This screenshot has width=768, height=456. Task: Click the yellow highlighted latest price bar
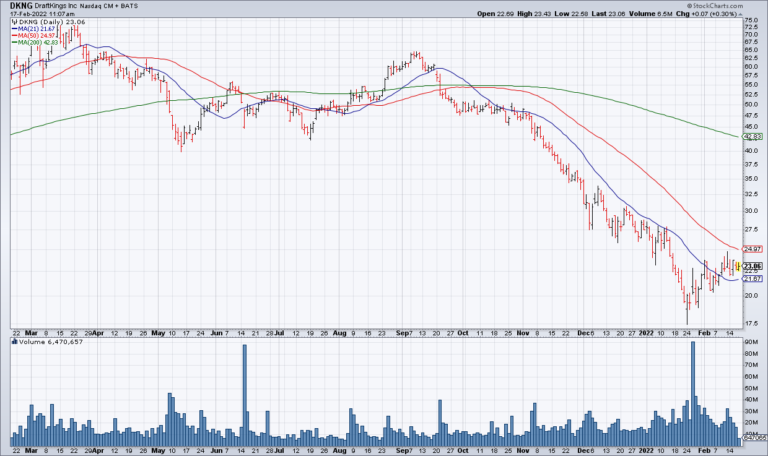pos(736,265)
